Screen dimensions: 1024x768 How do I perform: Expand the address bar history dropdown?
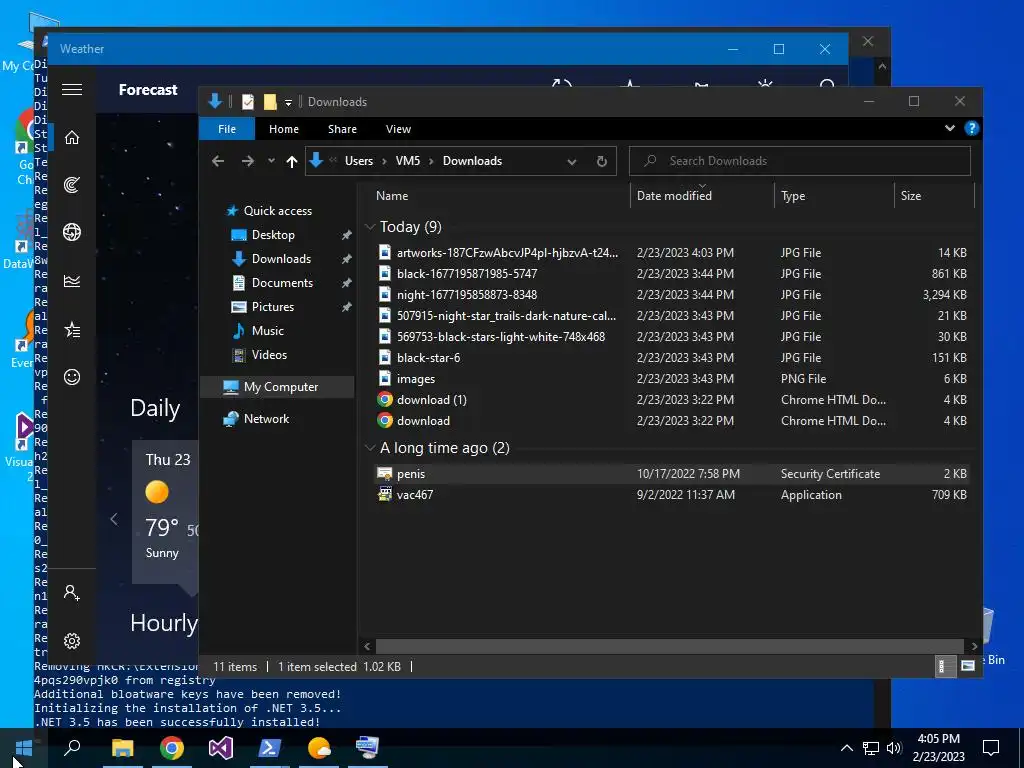click(x=571, y=161)
